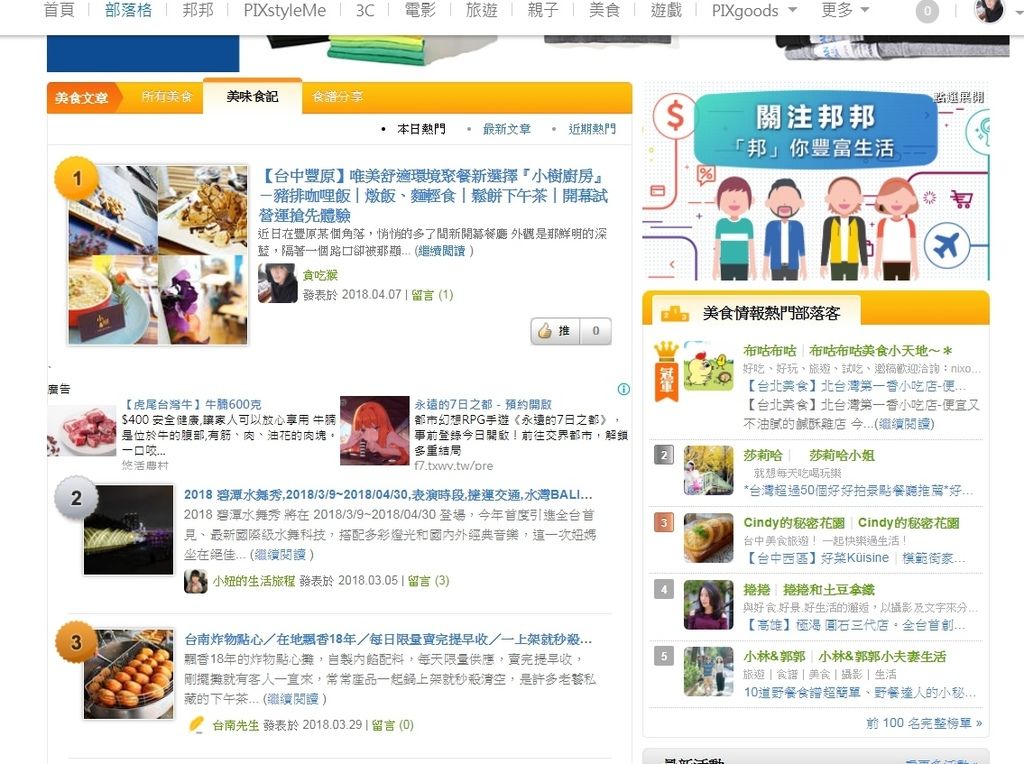
Task: Open the 台中豐原 小衛廚房 article title
Action: pyautogui.click(x=433, y=195)
